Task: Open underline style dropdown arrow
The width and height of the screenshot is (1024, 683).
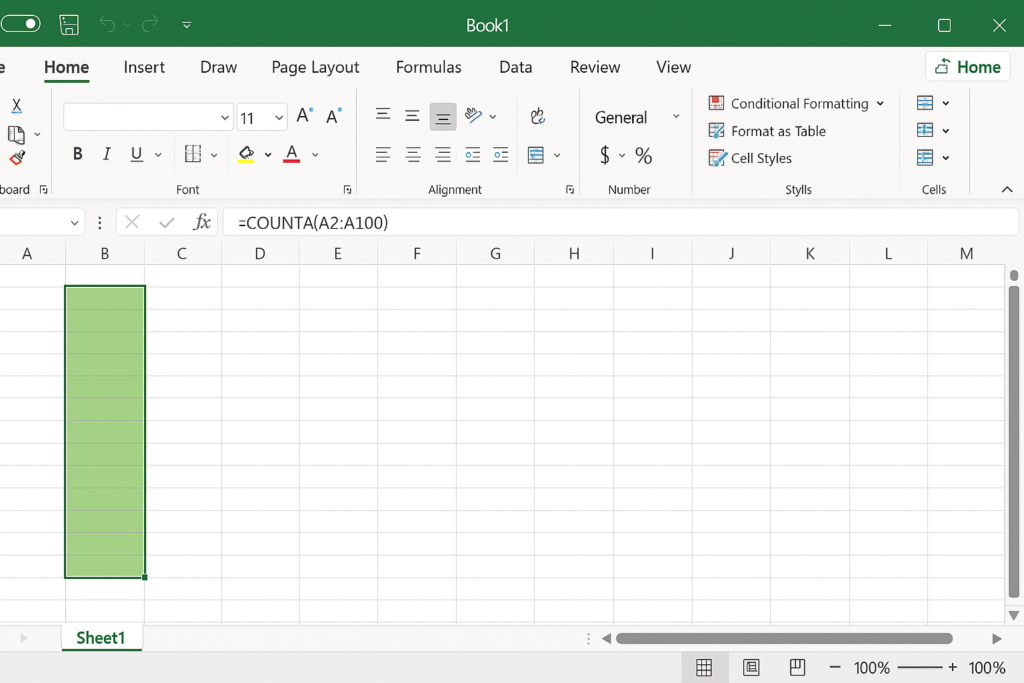Action: click(x=158, y=155)
